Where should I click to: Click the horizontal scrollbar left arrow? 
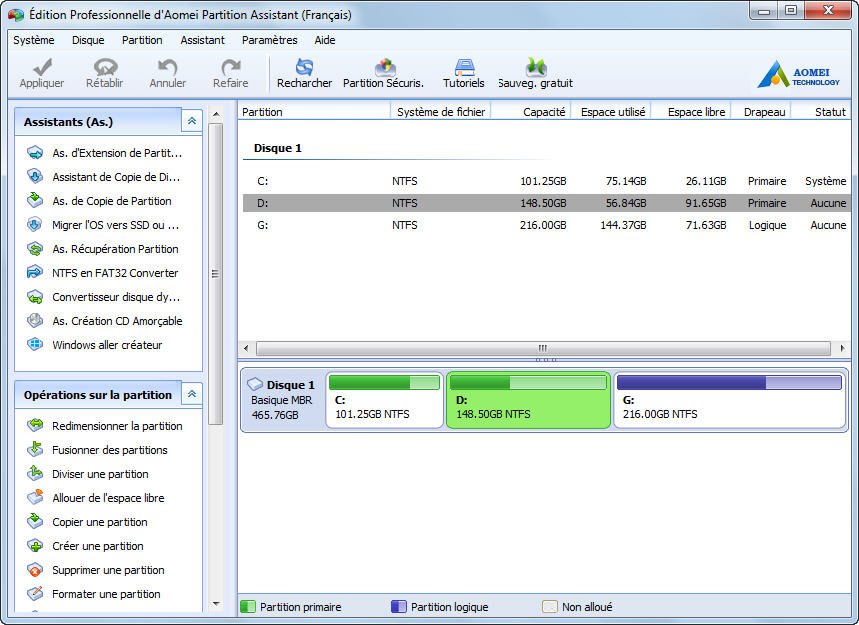click(245, 348)
